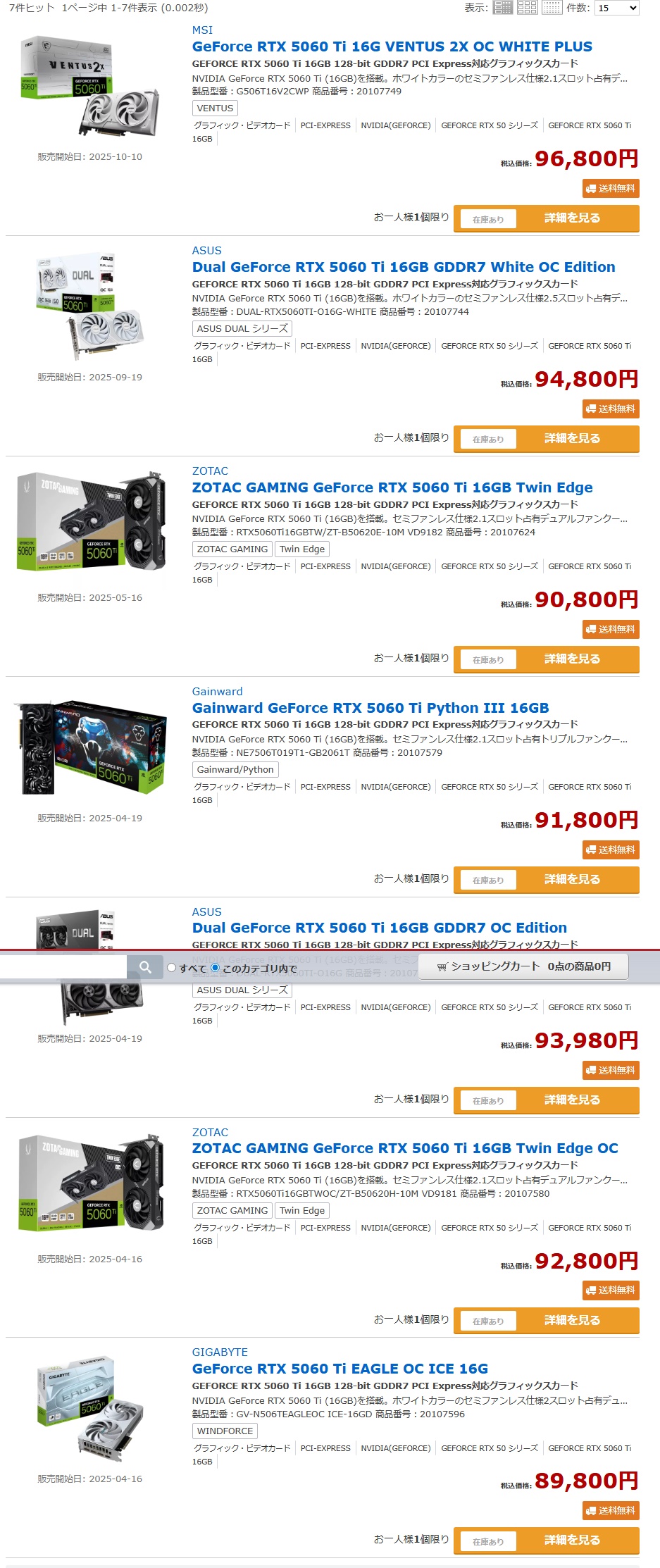Viewport: 660px width, 1568px height.
Task: Select the すべて radio button
Action: pyautogui.click(x=171, y=968)
